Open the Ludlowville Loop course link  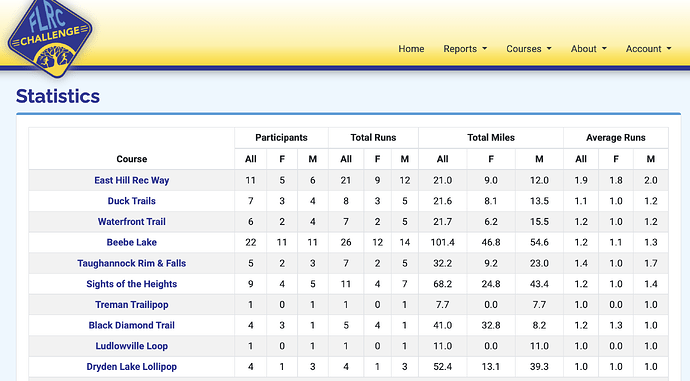132,346
